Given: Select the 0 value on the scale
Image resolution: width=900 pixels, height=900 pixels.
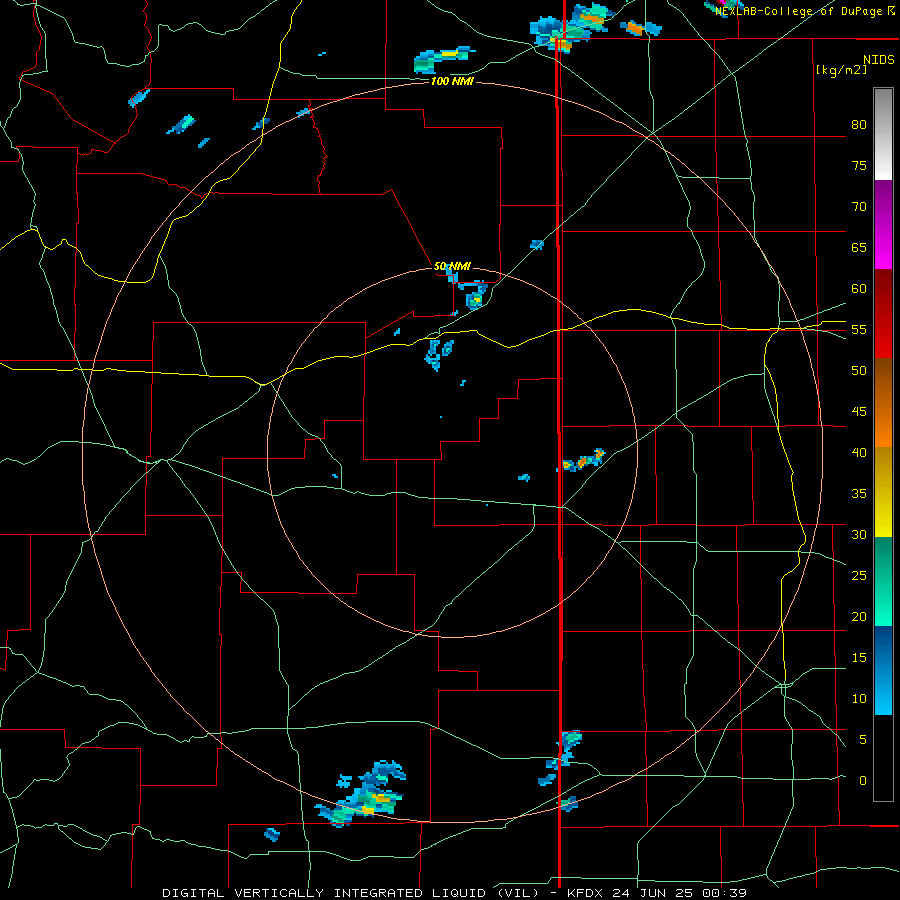Looking at the screenshot, I should tap(863, 781).
